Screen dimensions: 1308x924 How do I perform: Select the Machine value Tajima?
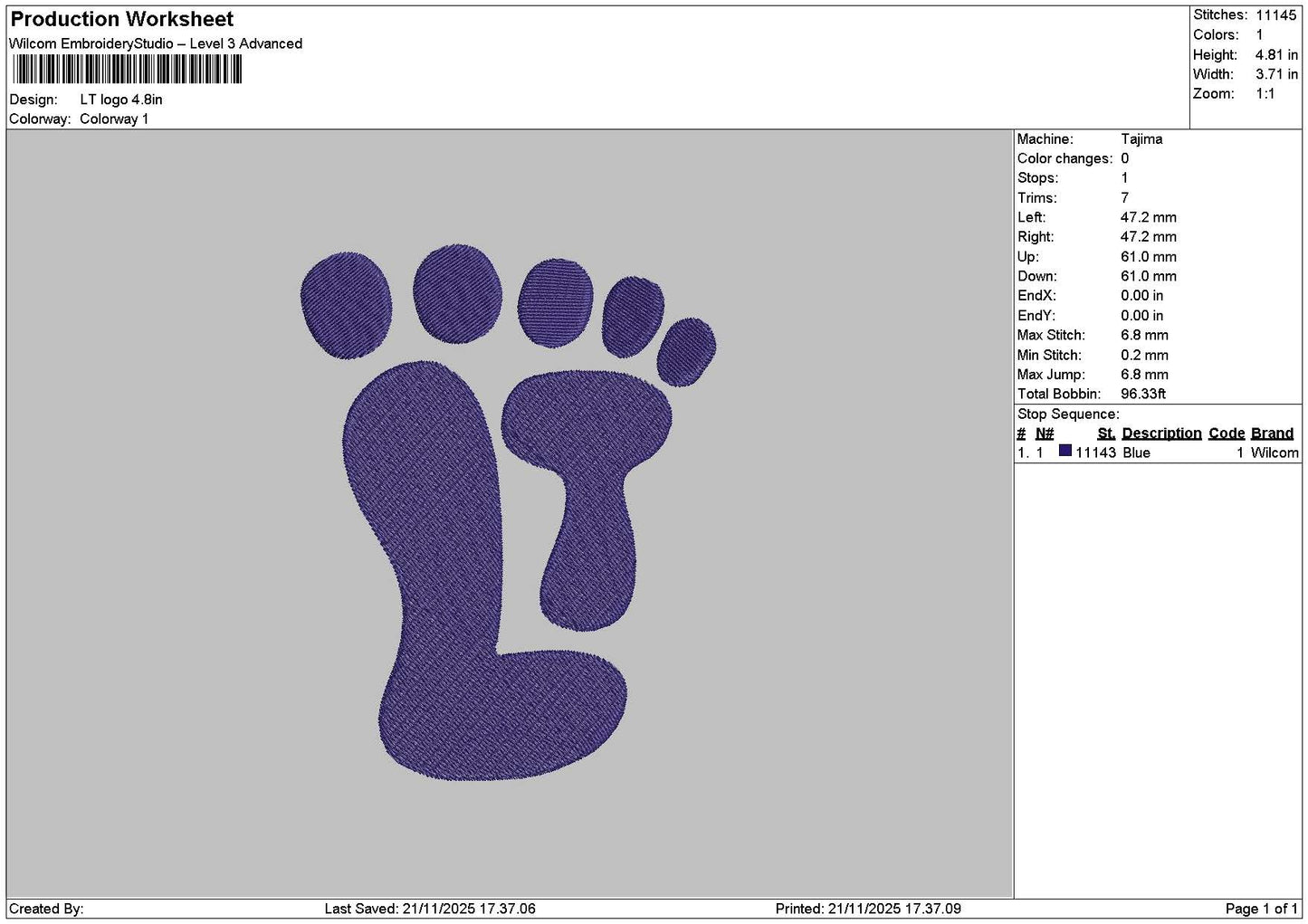coord(1141,138)
